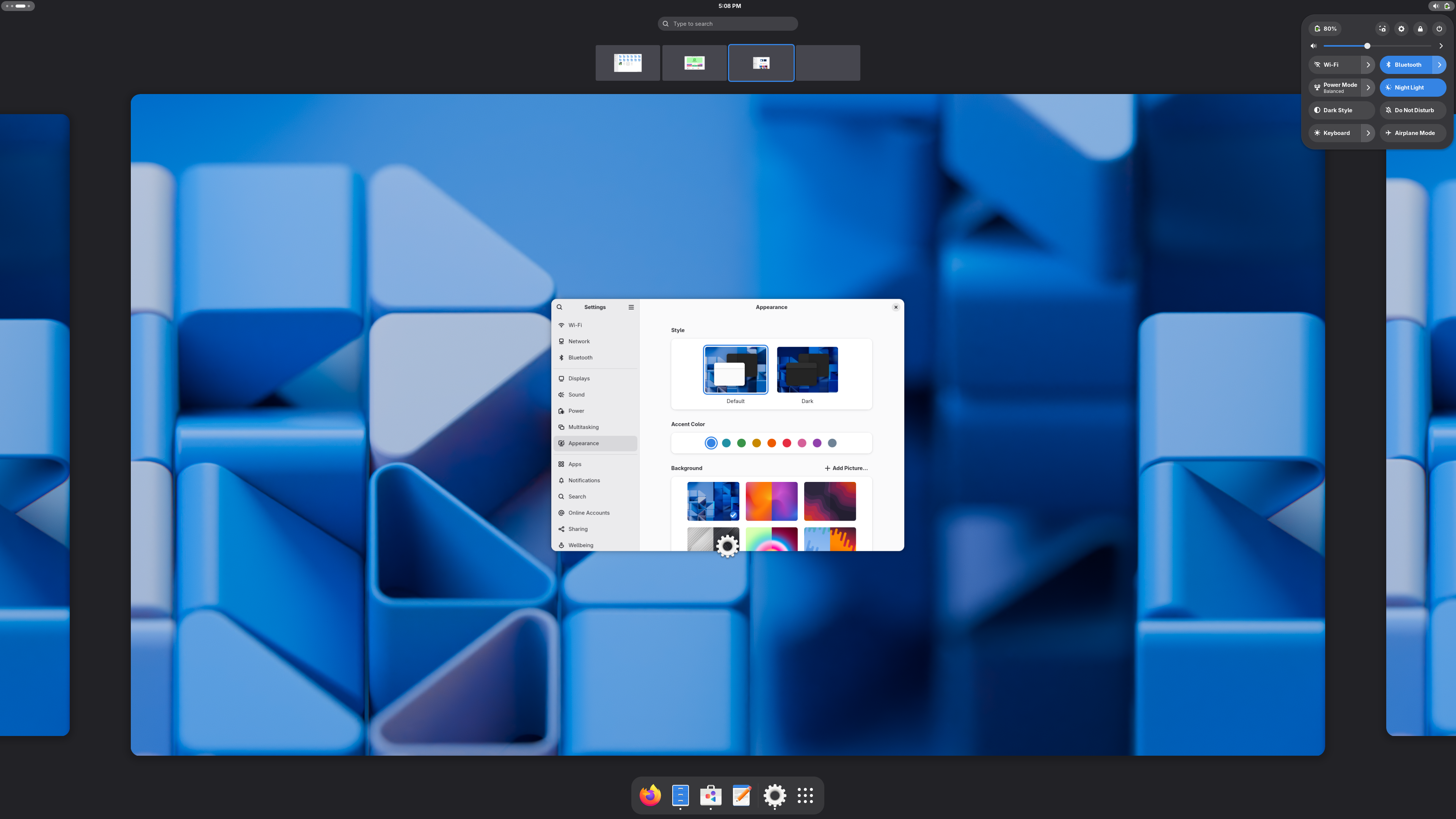
Task: Open the Software store dock icon
Action: [x=711, y=795]
